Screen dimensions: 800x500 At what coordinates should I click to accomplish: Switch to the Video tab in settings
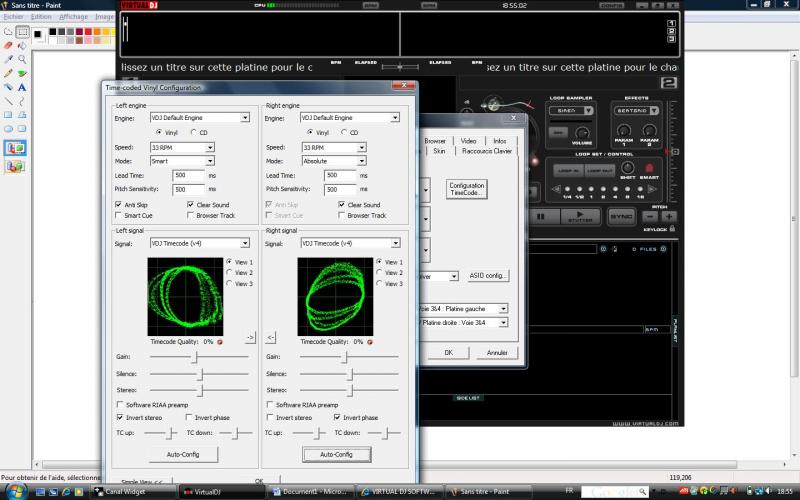pos(468,141)
